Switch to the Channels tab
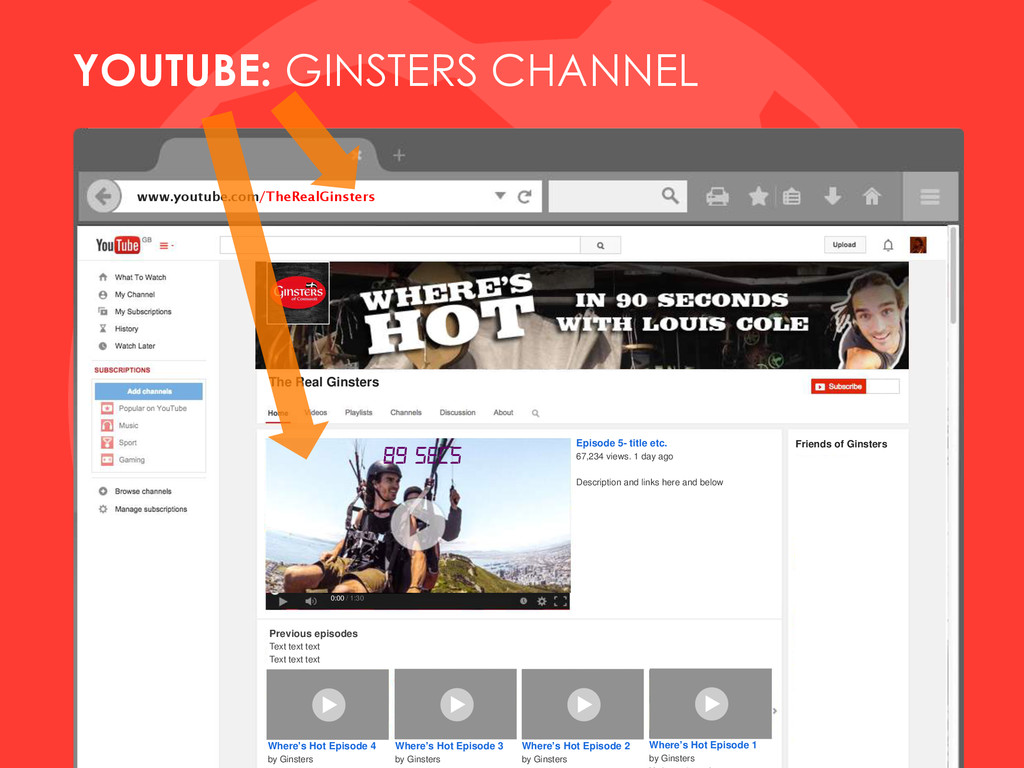Image resolution: width=1024 pixels, height=768 pixels. (406, 413)
